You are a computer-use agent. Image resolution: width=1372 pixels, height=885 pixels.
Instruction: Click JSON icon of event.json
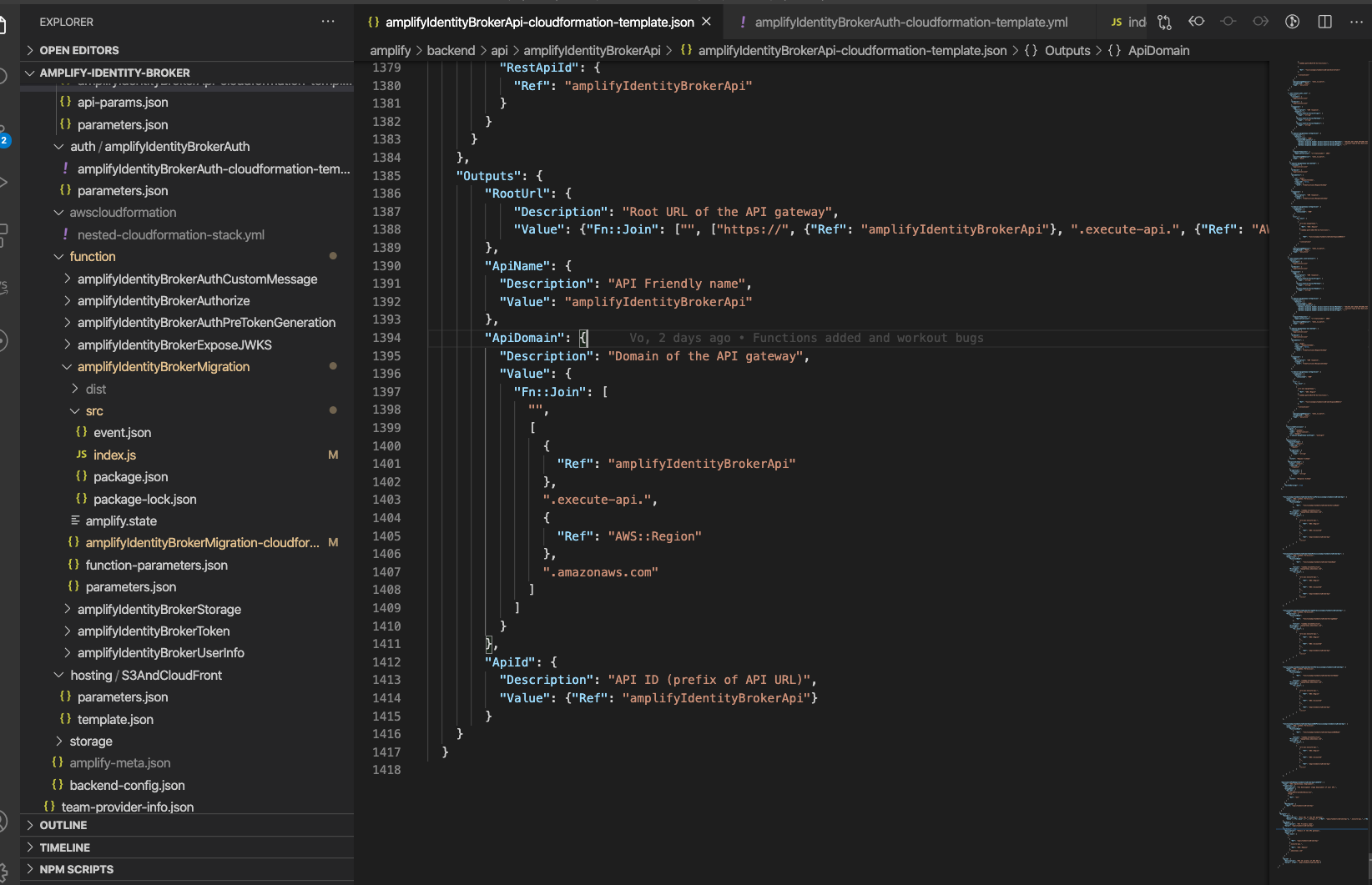82,432
